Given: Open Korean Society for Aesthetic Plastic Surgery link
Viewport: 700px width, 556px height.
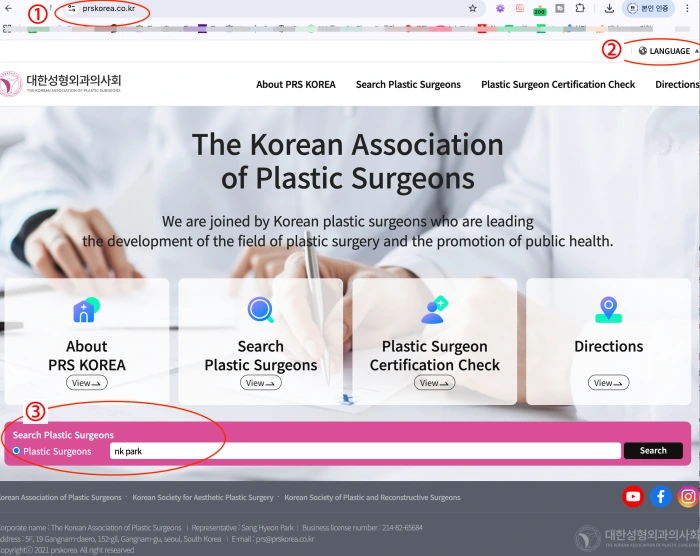Looking at the screenshot, I should tap(203, 497).
